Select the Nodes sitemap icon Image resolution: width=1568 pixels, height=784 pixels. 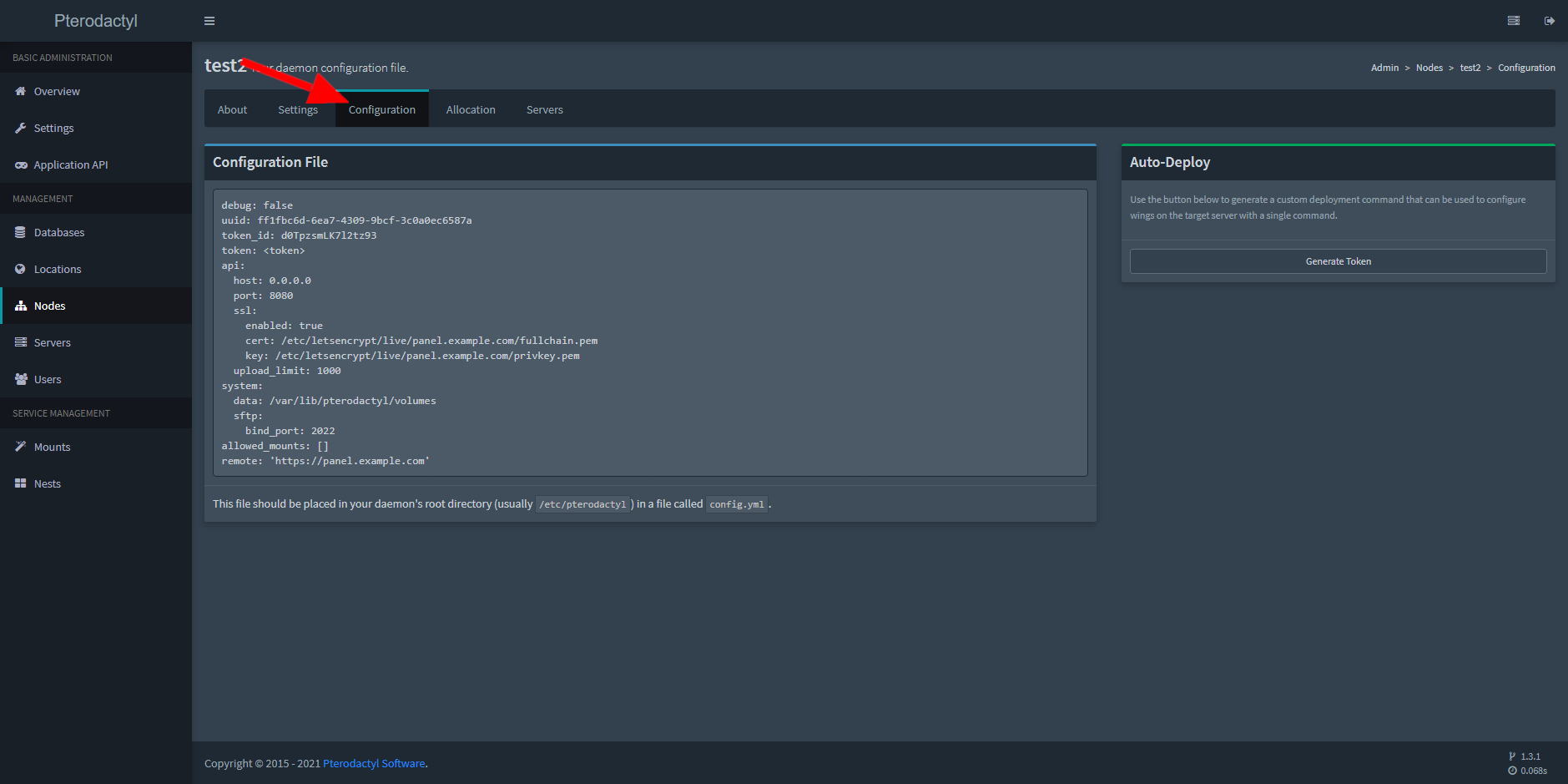tap(20, 306)
